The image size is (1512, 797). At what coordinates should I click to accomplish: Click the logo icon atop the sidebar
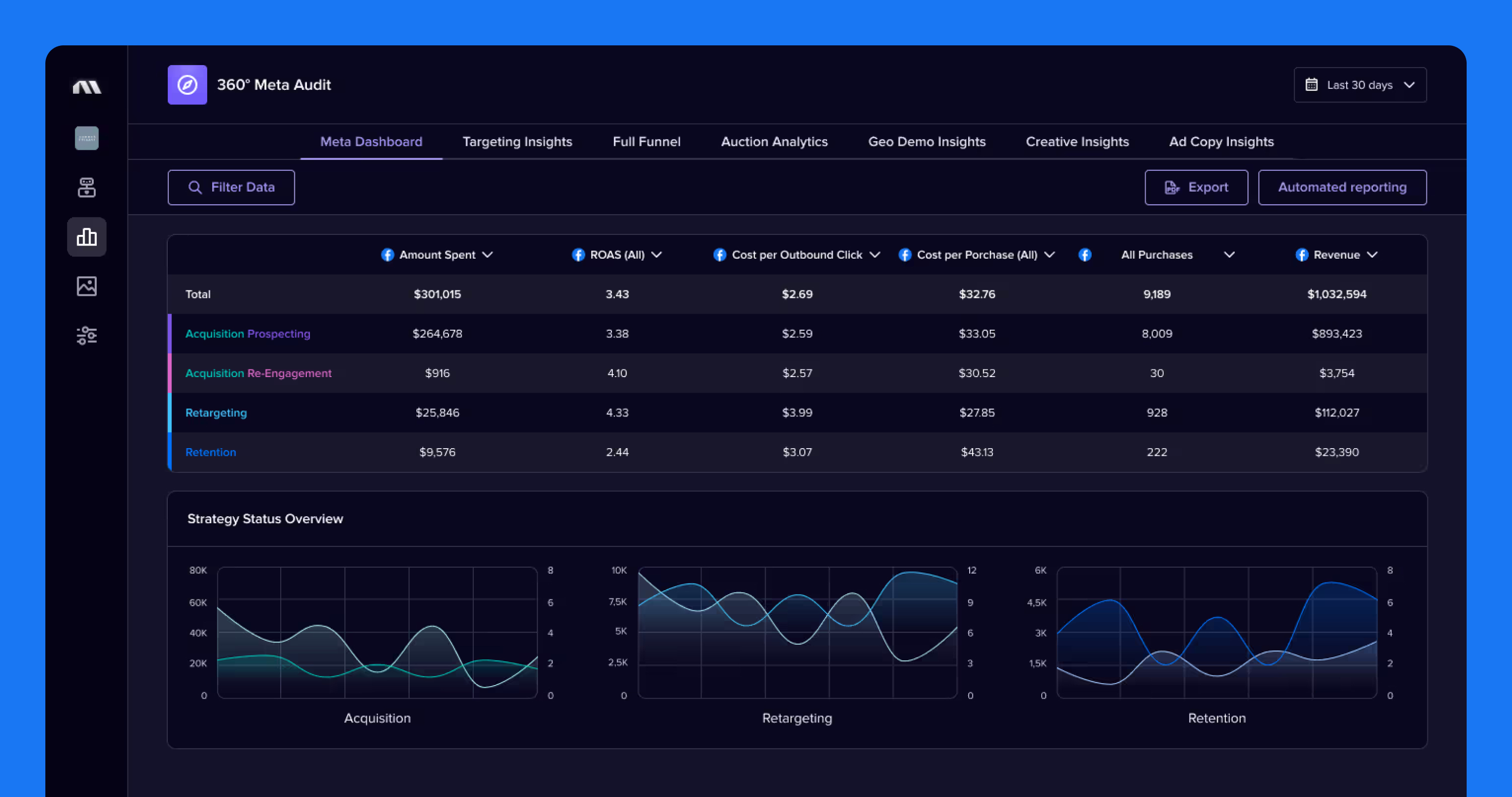[87, 87]
